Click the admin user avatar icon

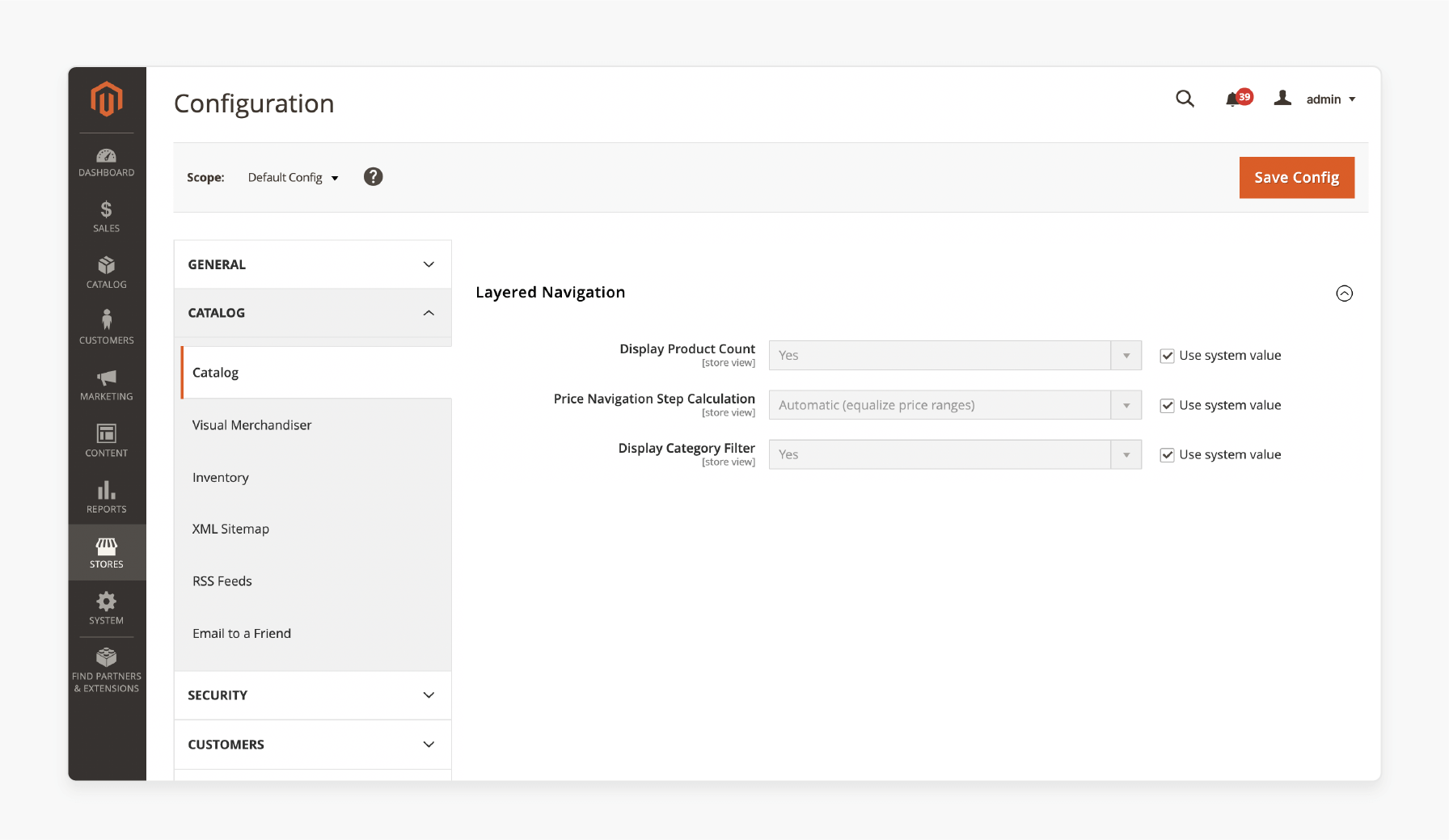click(1282, 98)
